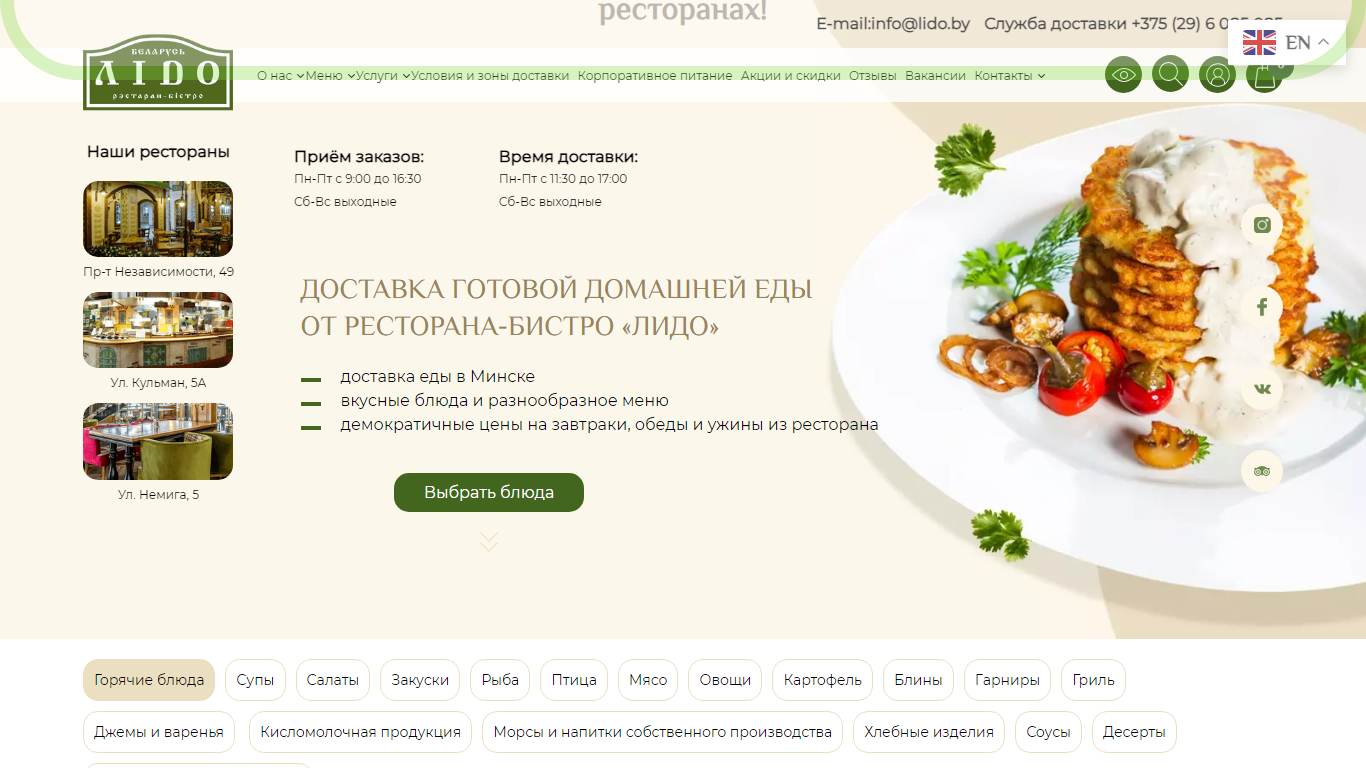Open the site search magnifier icon
Image resolution: width=1366 pixels, height=768 pixels.
pyautogui.click(x=1170, y=74)
